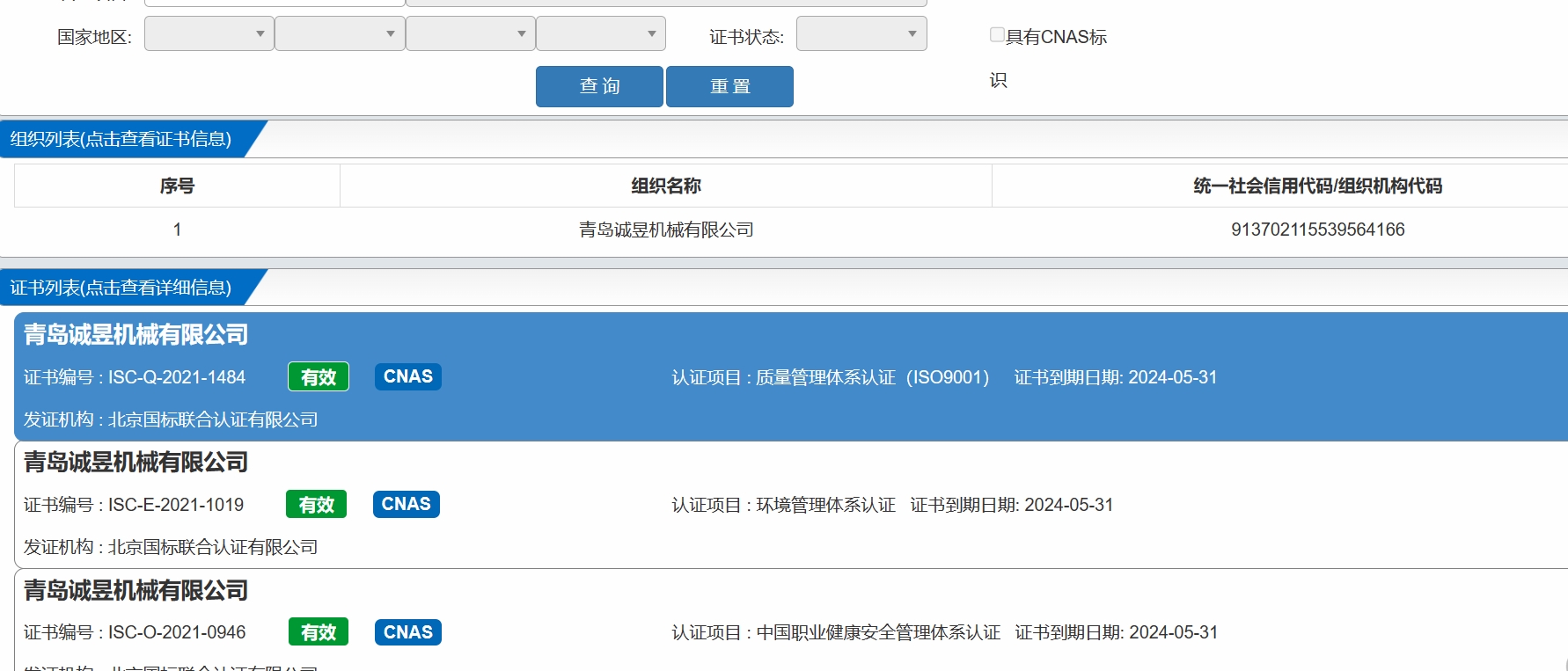Click 环境管理体系认证 project text
This screenshot has height=671, width=1568.
(826, 505)
